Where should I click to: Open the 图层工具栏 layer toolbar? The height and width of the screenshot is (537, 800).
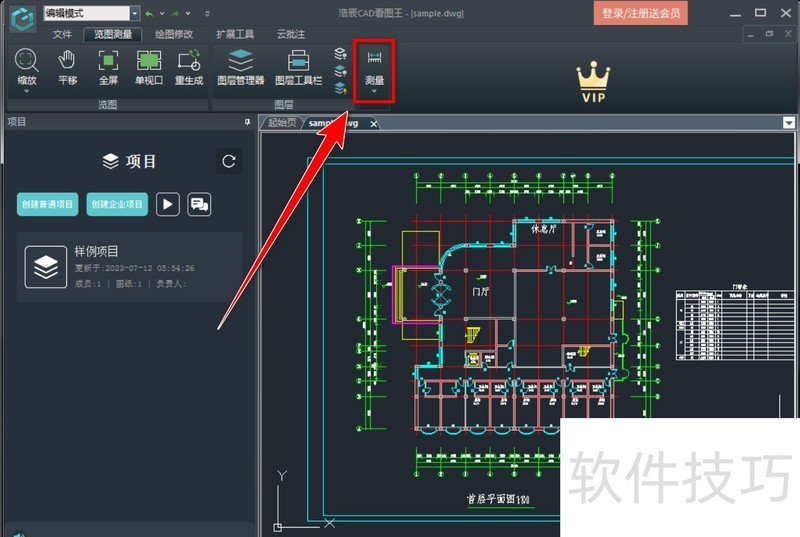point(299,66)
